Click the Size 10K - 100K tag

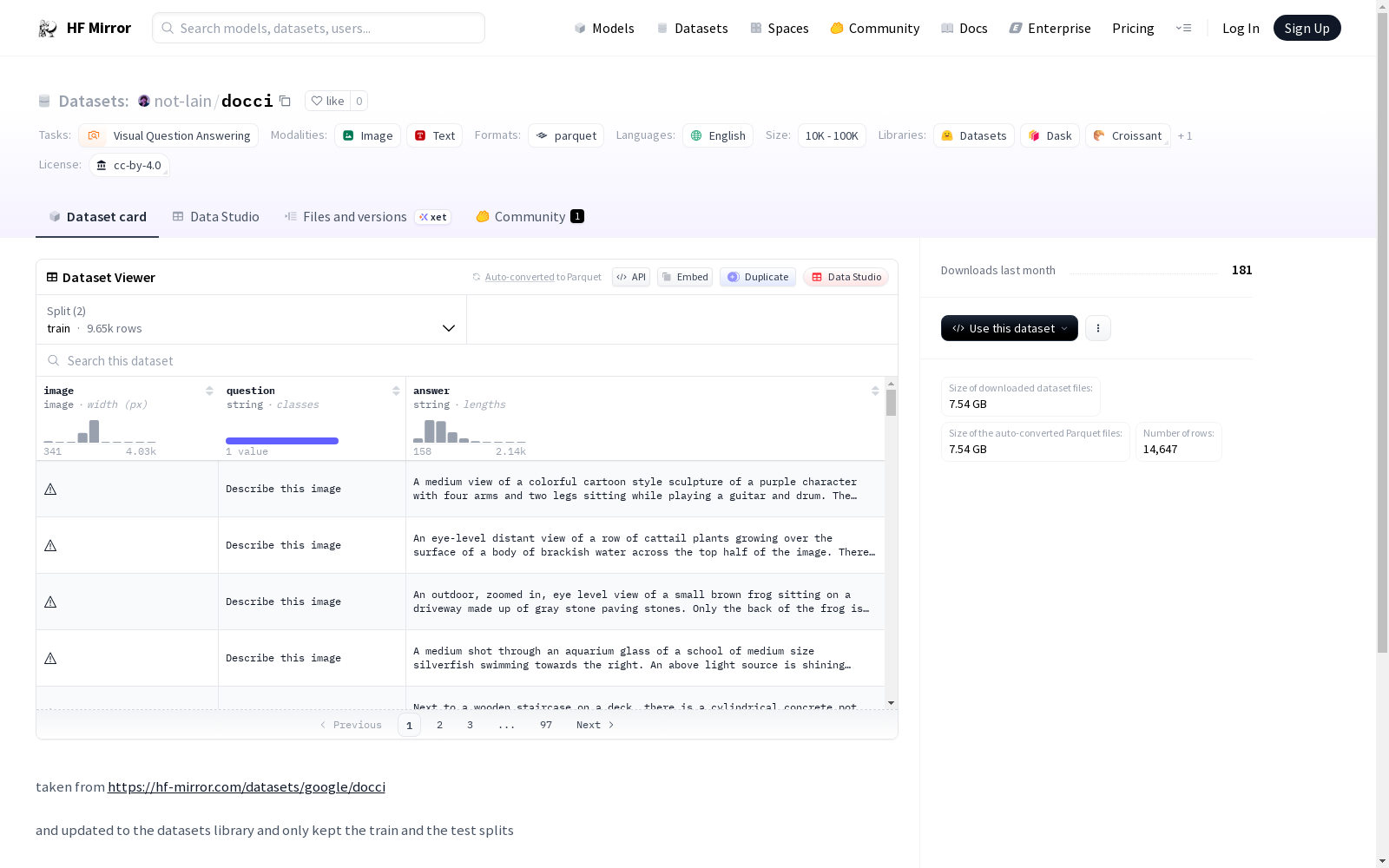click(832, 135)
